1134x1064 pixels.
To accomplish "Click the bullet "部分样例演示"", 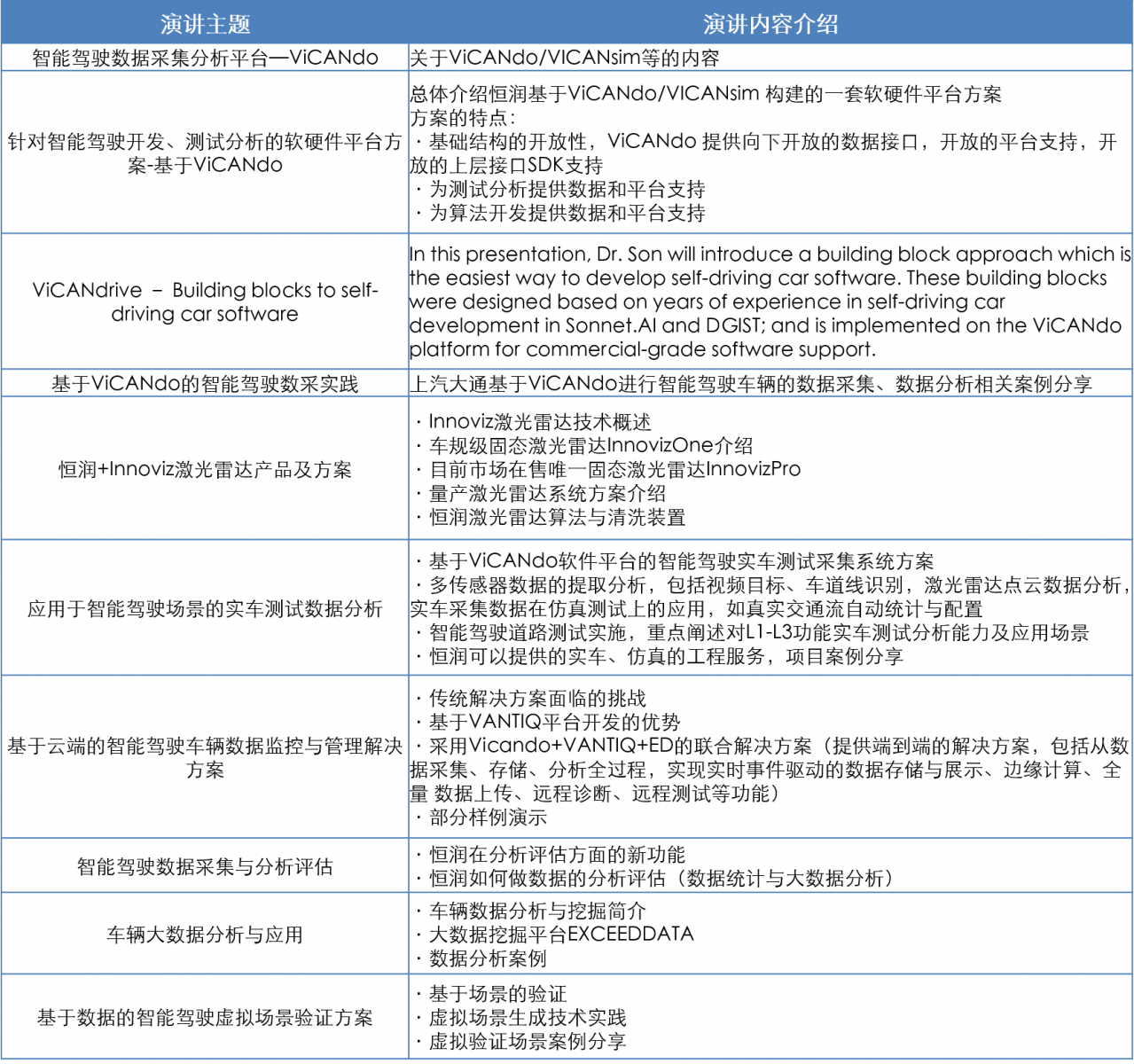I will pos(481,818).
